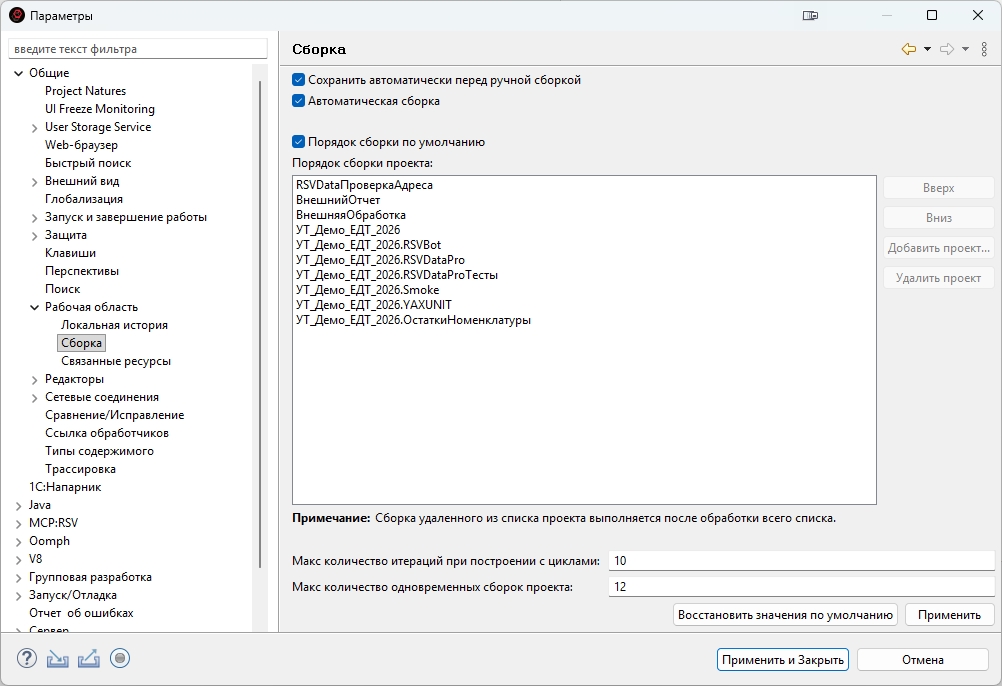
Task: Expand the 'MCP:RSV' preferences node
Action: 19,524
